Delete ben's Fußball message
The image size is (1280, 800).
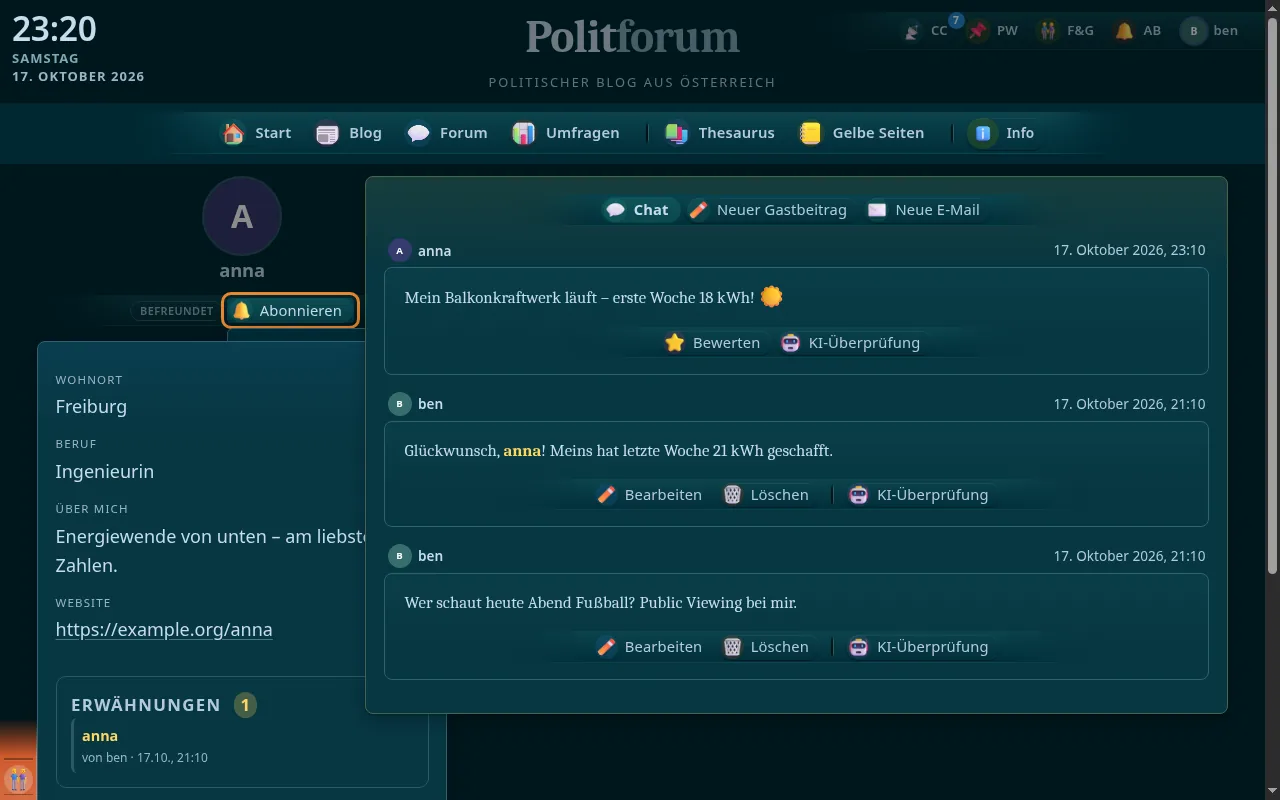(x=766, y=647)
